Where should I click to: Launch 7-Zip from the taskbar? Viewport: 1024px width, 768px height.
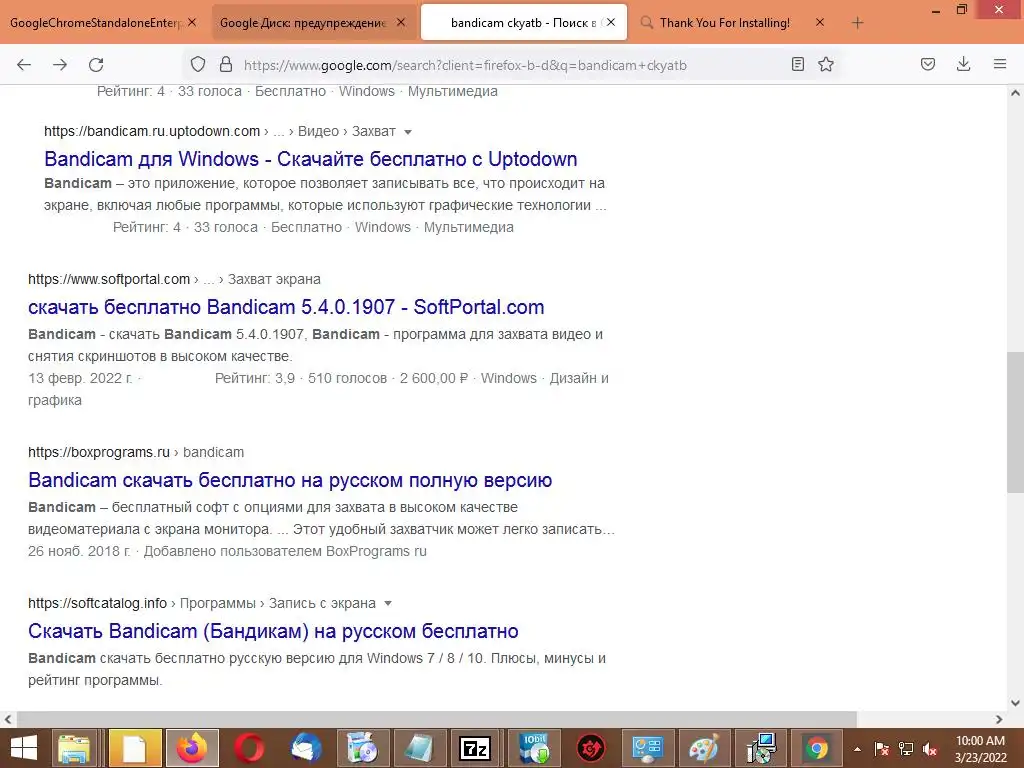click(475, 748)
